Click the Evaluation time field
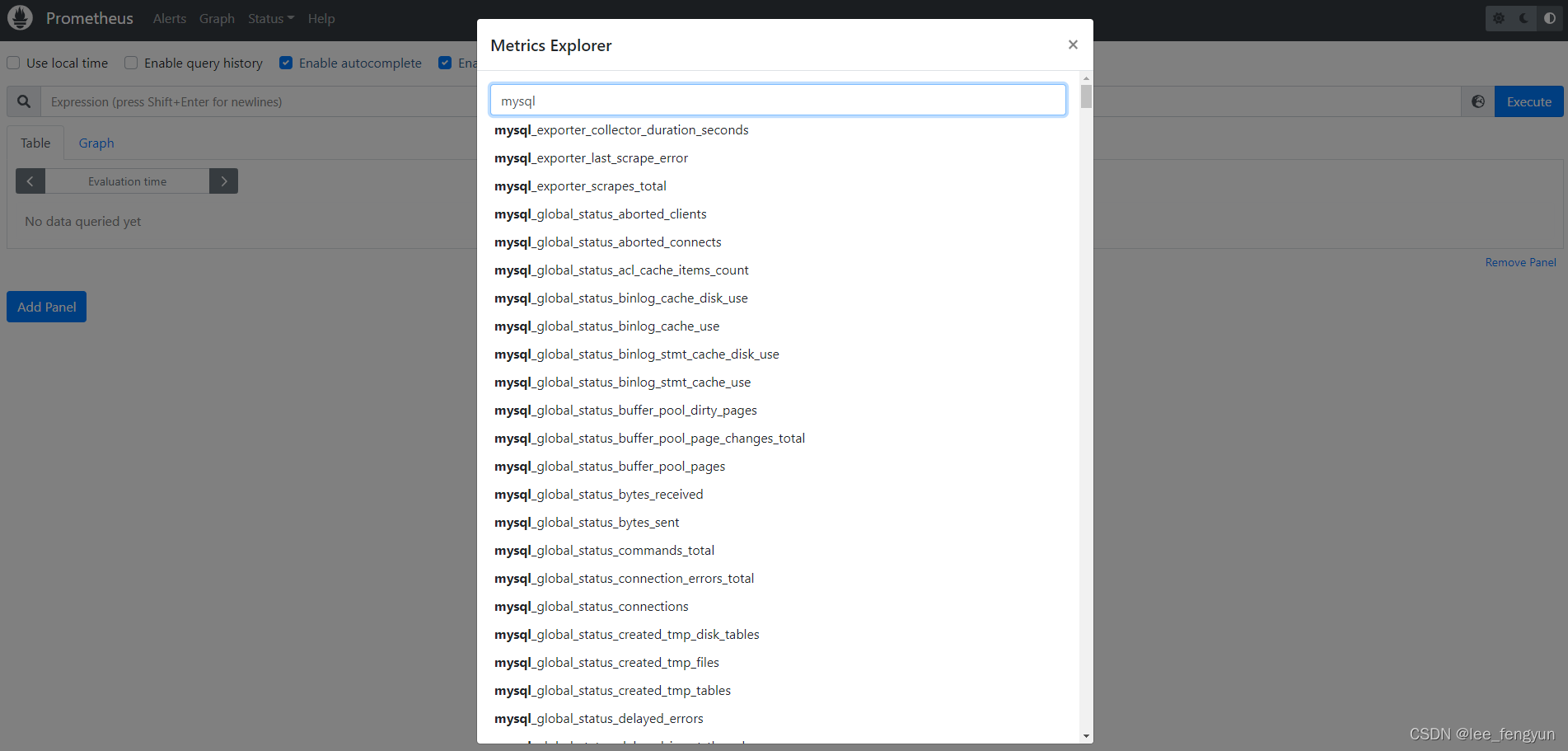The image size is (1568, 751). (127, 181)
